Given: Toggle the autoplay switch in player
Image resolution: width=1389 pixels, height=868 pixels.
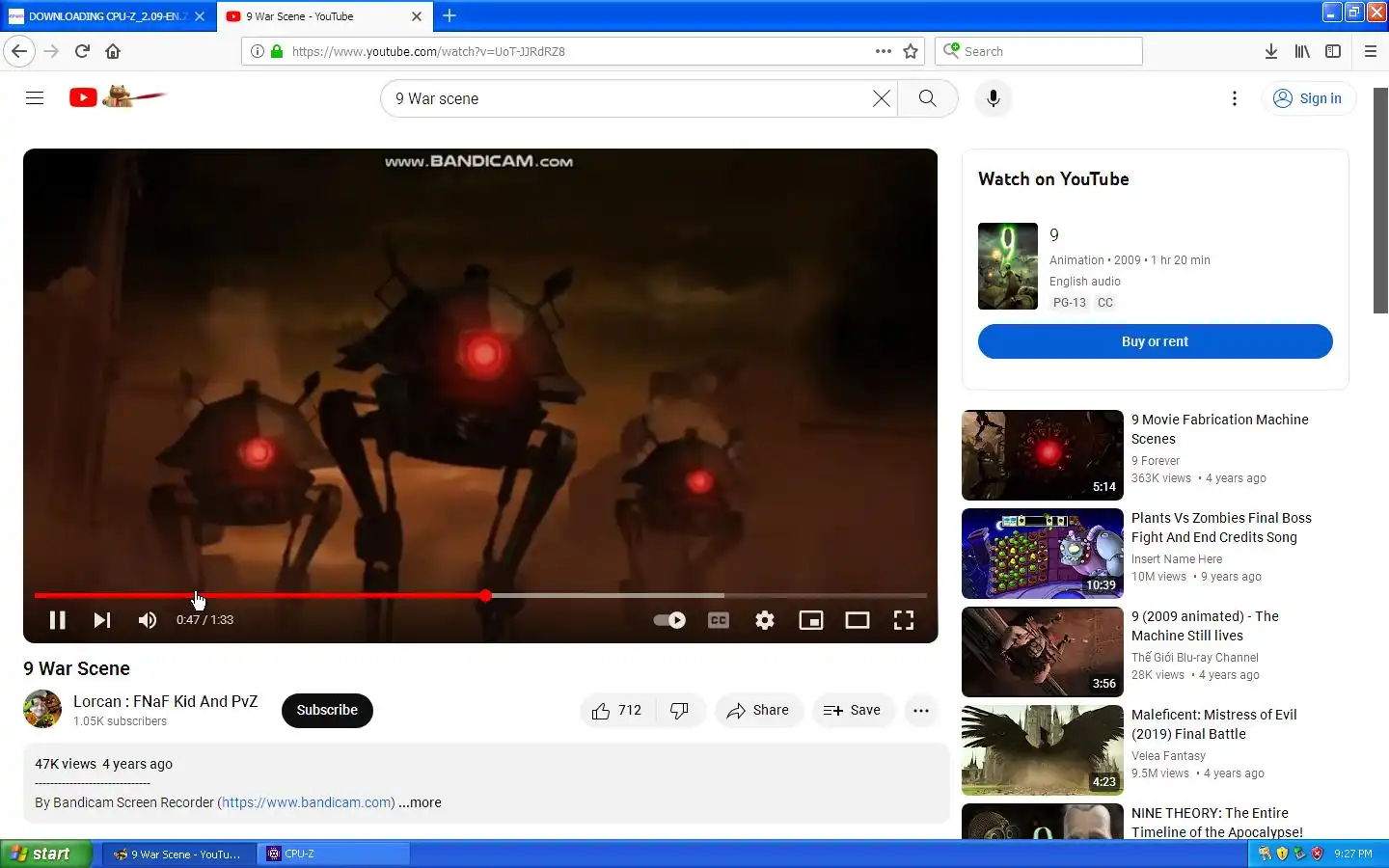Looking at the screenshot, I should tap(669, 620).
